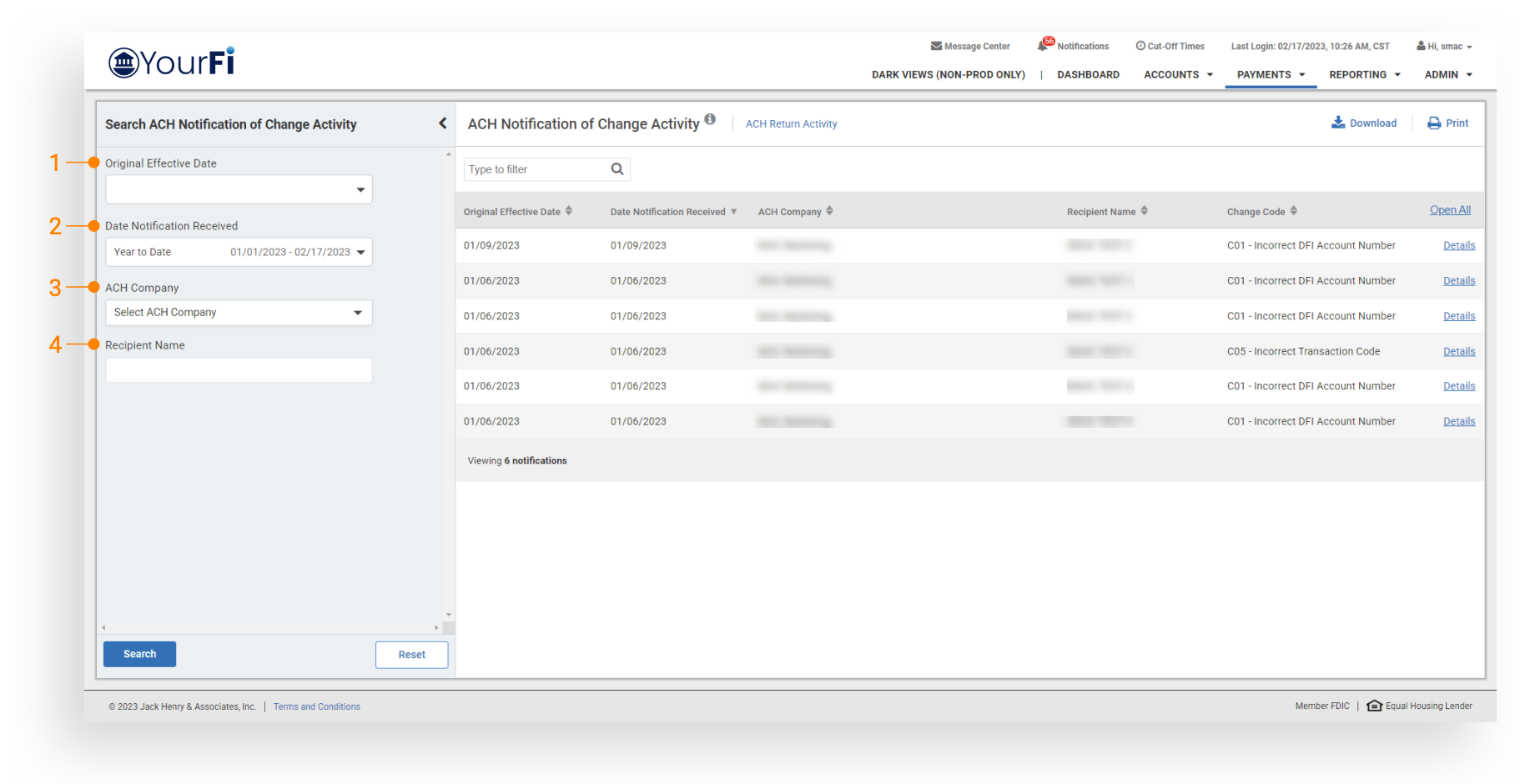This screenshot has height=784, width=1520.
Task: Open the Reporting menu
Action: [x=1364, y=75]
